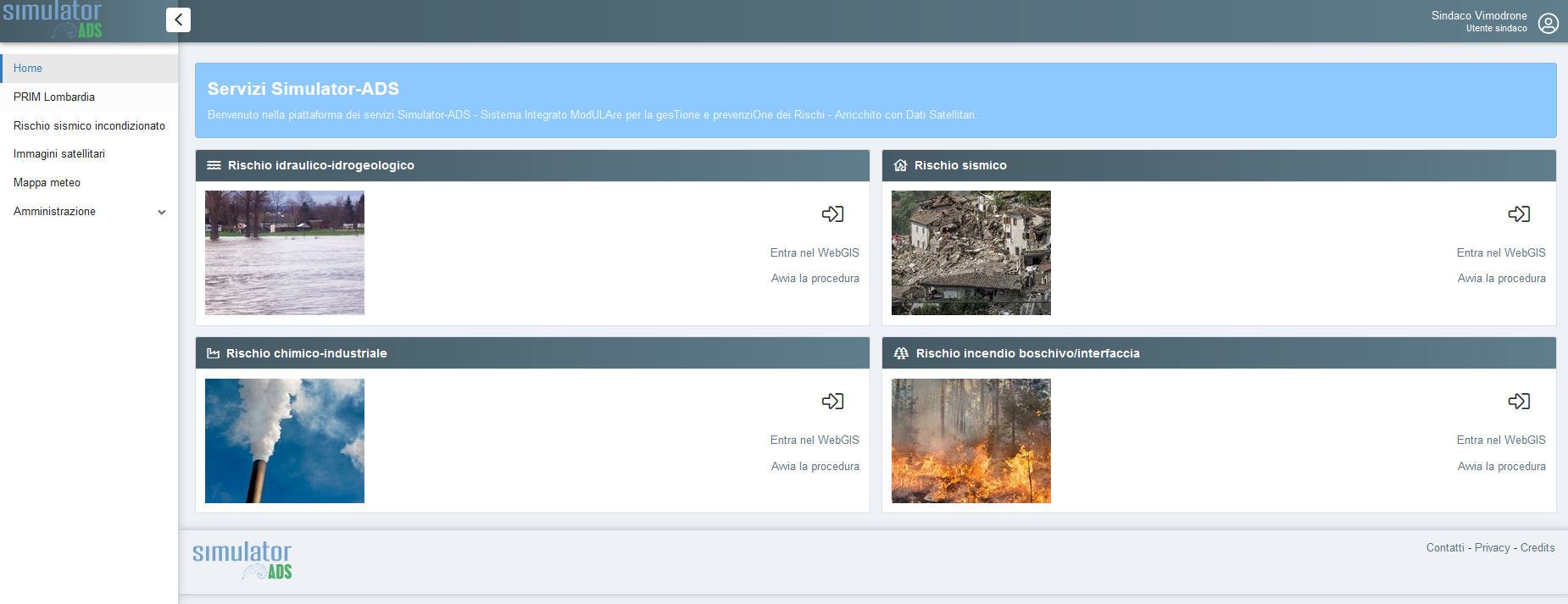Viewport: 1568px width, 604px height.
Task: Click the Simulator ADS logo in header
Action: (53, 19)
